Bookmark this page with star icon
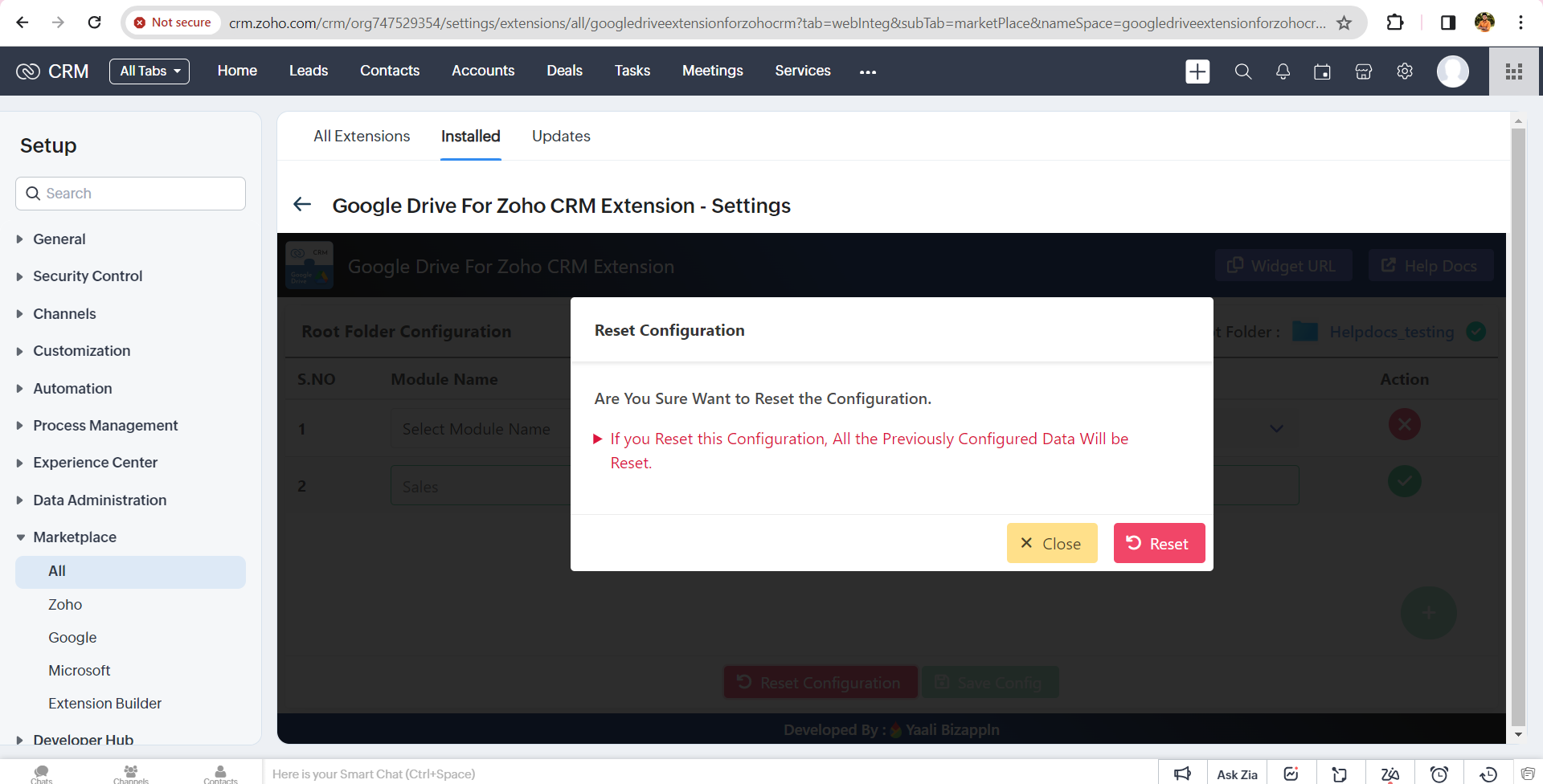Viewport: 1543px width, 784px height. pos(1344,22)
